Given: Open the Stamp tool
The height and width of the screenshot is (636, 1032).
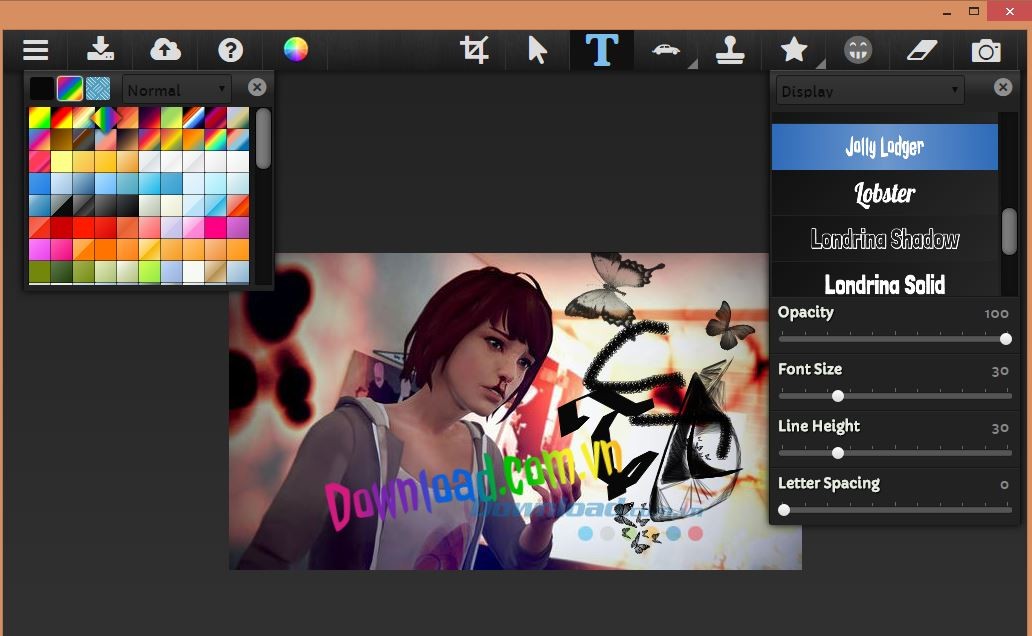Looking at the screenshot, I should tap(730, 50).
